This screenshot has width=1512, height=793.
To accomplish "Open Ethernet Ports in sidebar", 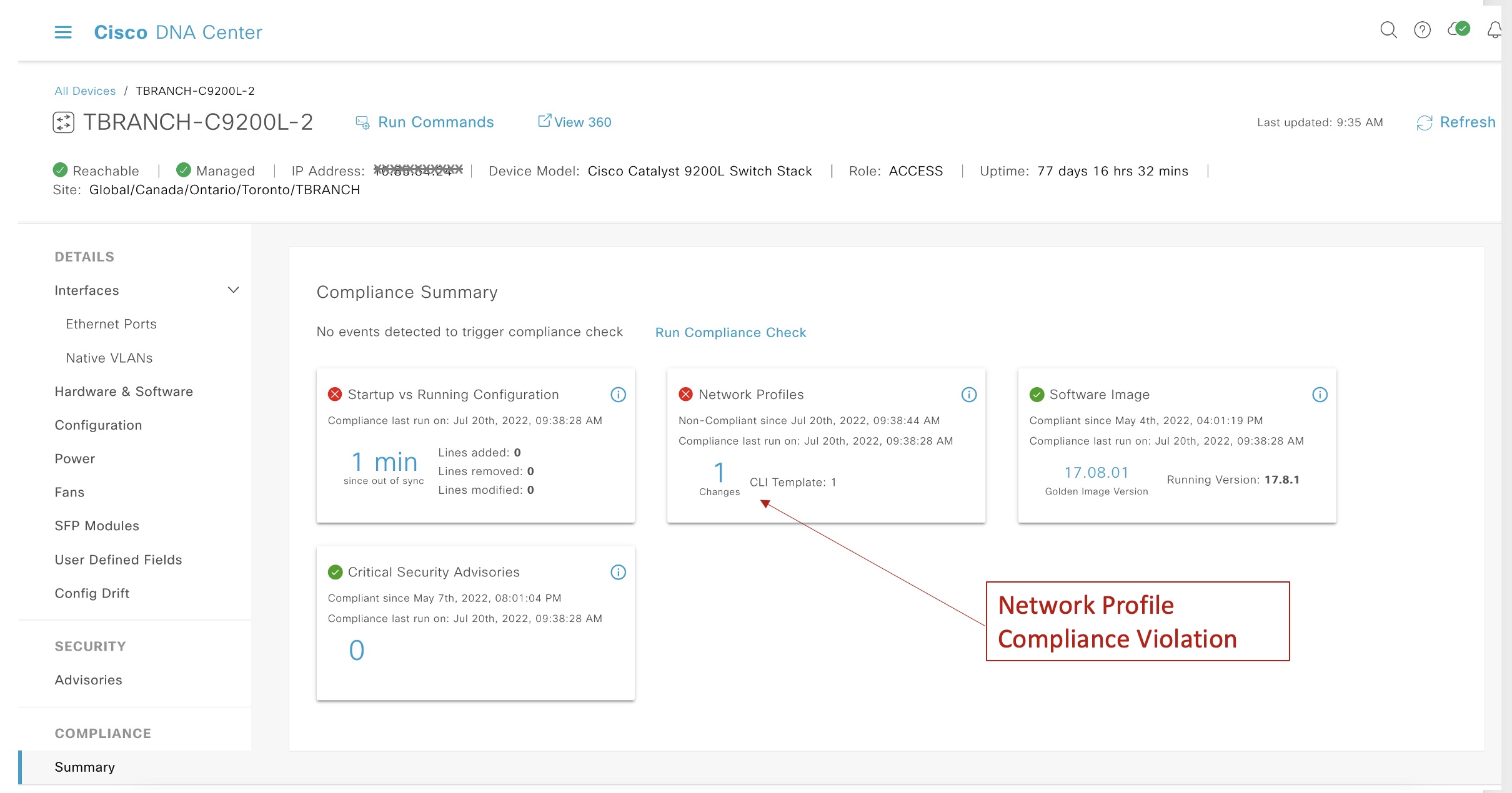I will point(111,324).
